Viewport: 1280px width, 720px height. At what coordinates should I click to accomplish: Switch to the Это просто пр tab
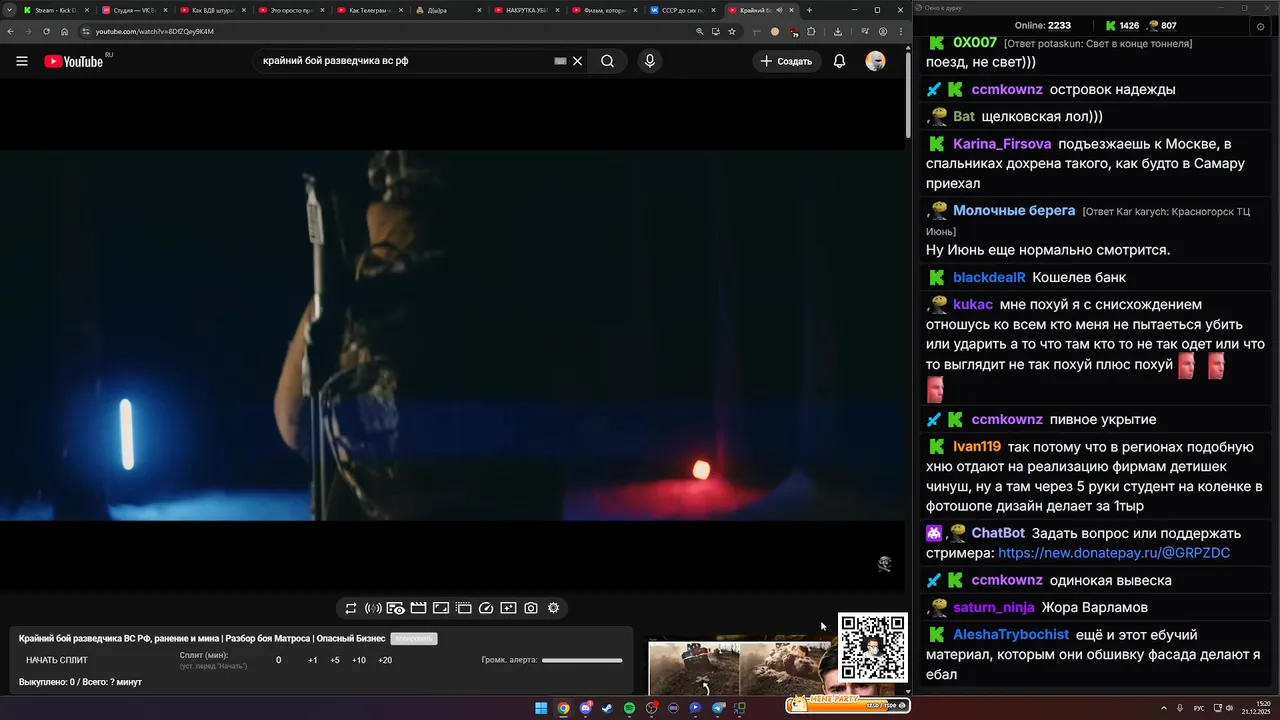coord(292,10)
